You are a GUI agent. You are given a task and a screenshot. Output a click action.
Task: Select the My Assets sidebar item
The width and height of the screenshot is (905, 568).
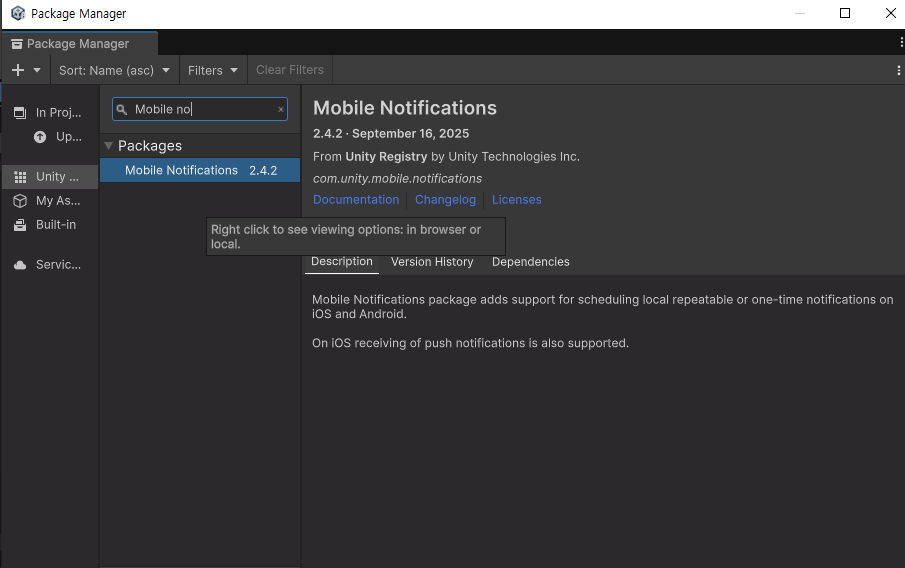(x=50, y=201)
